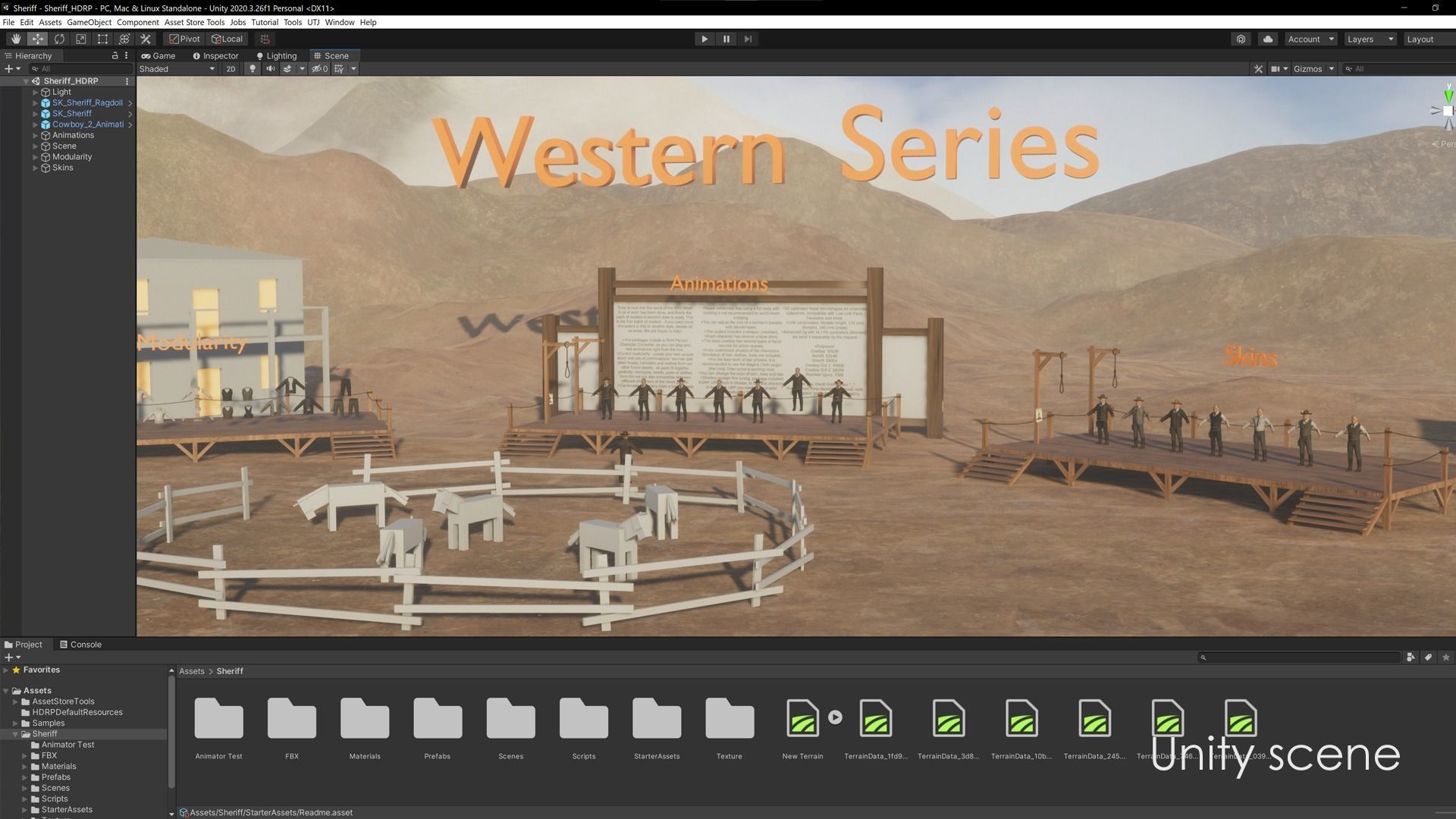Viewport: 1456px width, 819px height.
Task: Click Hierarchy search field
Action: click(x=81, y=68)
